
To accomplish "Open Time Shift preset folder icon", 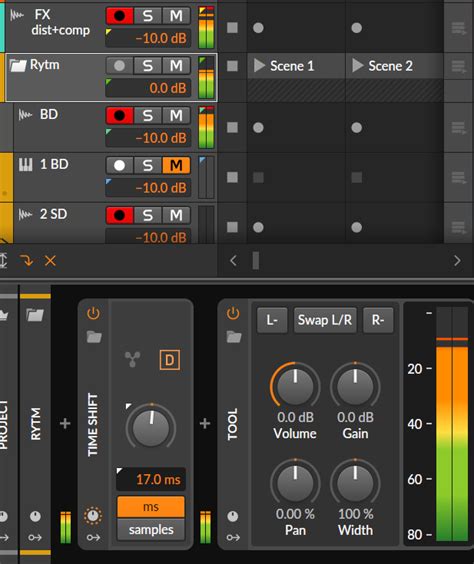I will (94, 337).
